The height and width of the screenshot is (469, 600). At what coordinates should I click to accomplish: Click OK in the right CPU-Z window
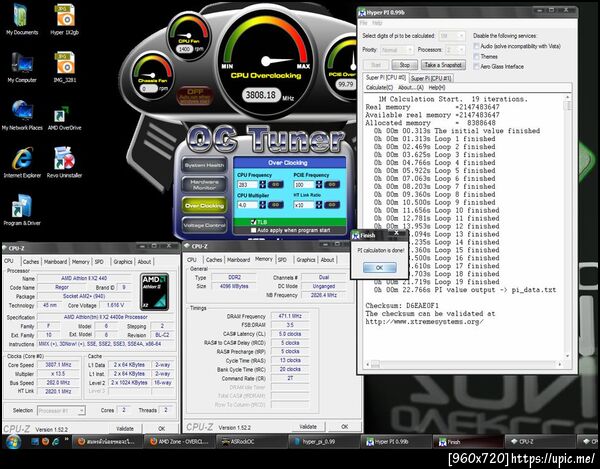344,427
